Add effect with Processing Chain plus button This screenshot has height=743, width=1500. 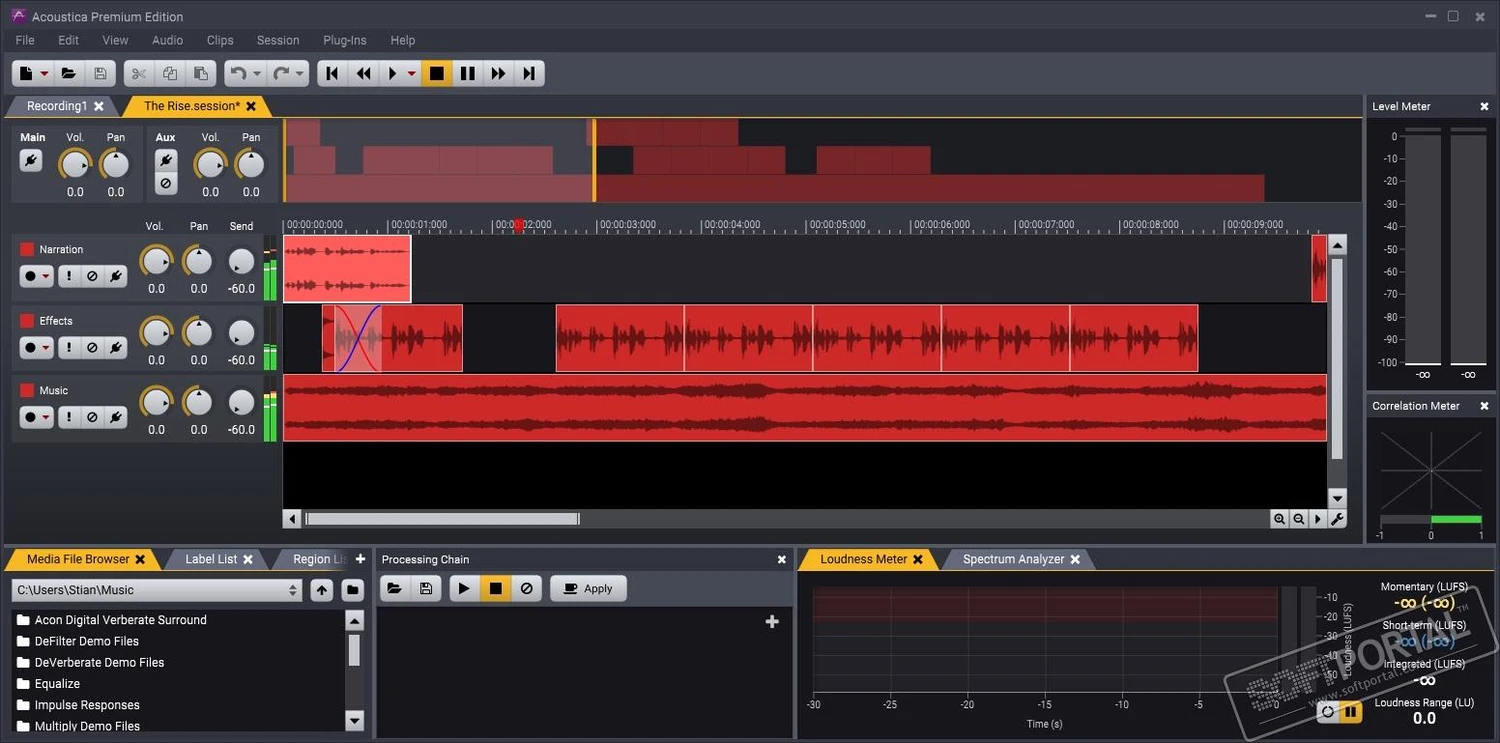[x=771, y=622]
